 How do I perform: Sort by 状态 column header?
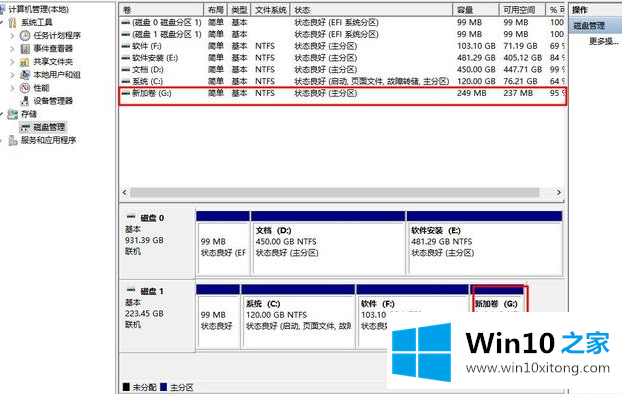coord(371,10)
